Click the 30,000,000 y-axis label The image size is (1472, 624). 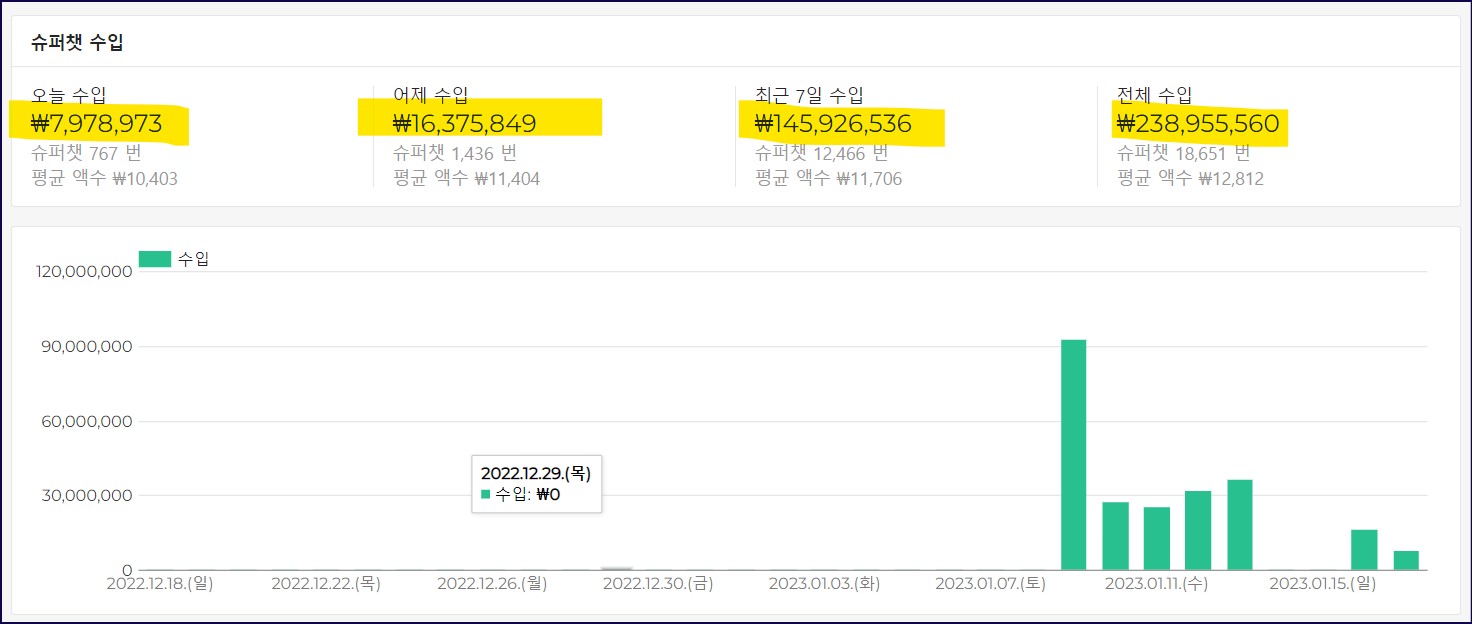tap(88, 496)
